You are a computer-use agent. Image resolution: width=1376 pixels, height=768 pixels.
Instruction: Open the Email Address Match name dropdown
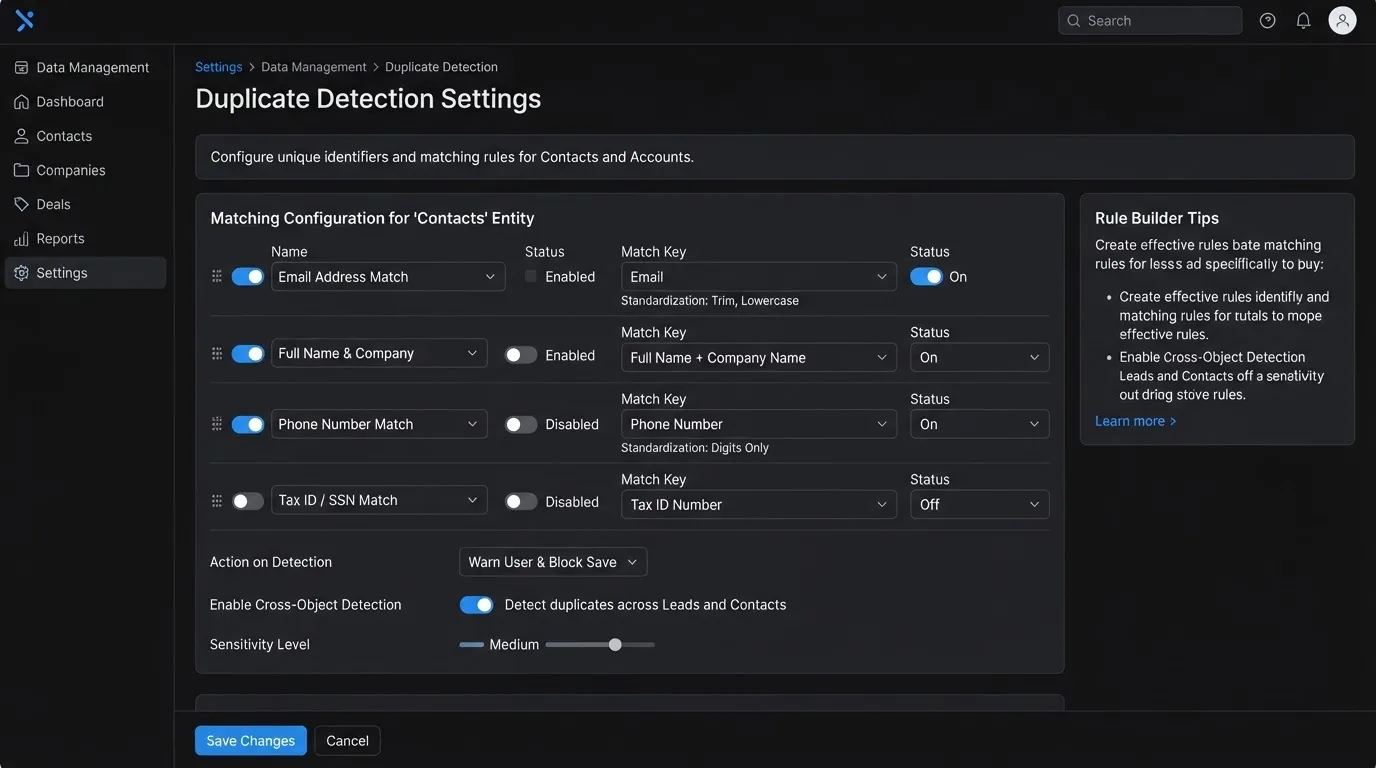(388, 277)
